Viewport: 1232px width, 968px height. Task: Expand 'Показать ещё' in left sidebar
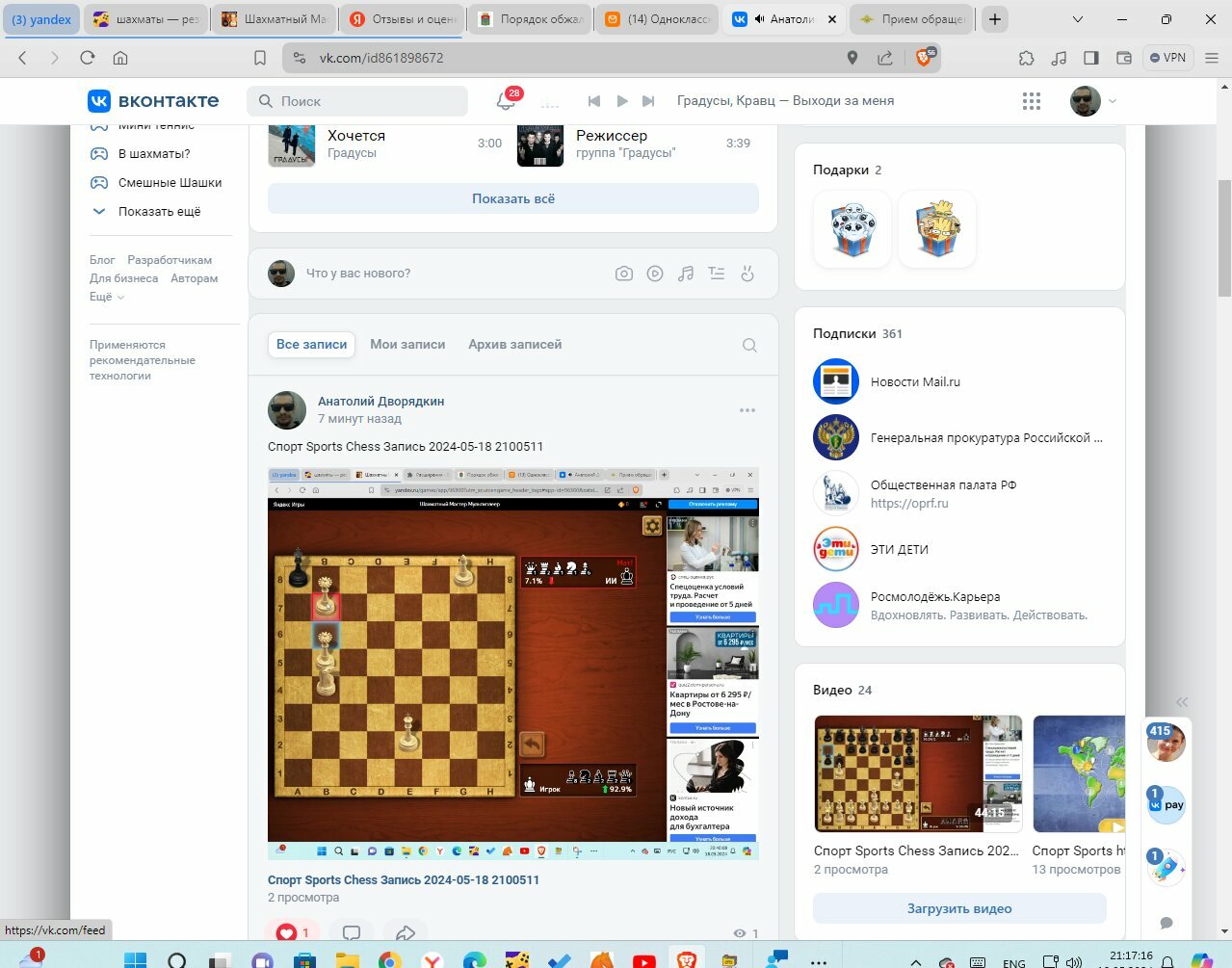159,211
